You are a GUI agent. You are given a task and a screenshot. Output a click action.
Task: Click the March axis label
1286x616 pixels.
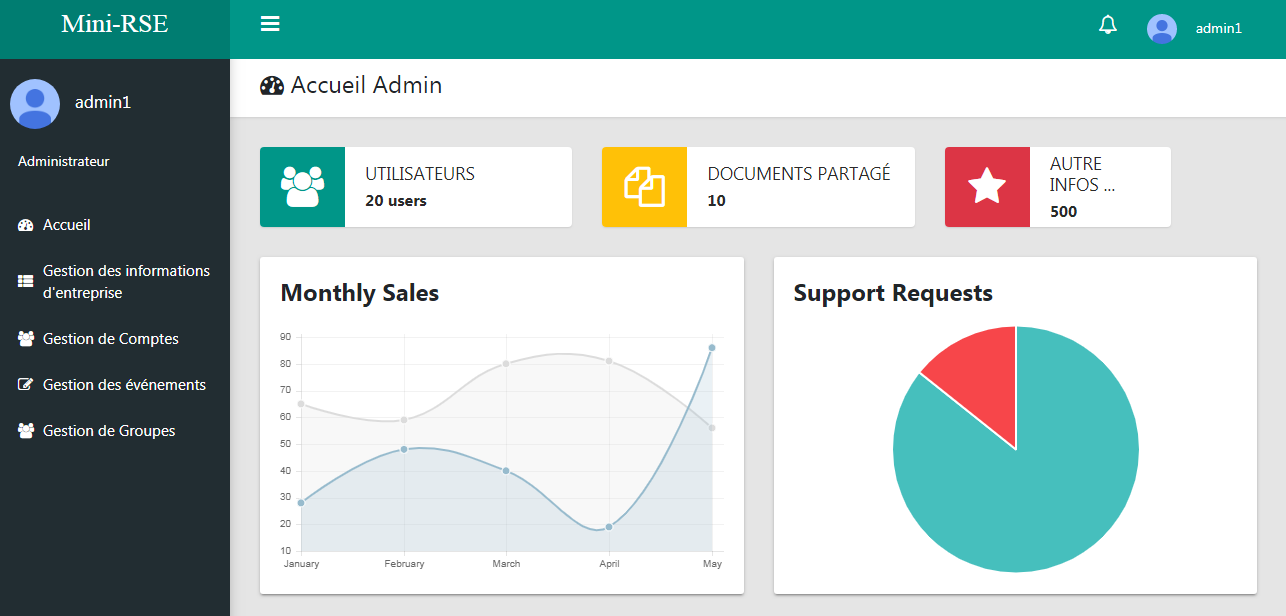(506, 564)
